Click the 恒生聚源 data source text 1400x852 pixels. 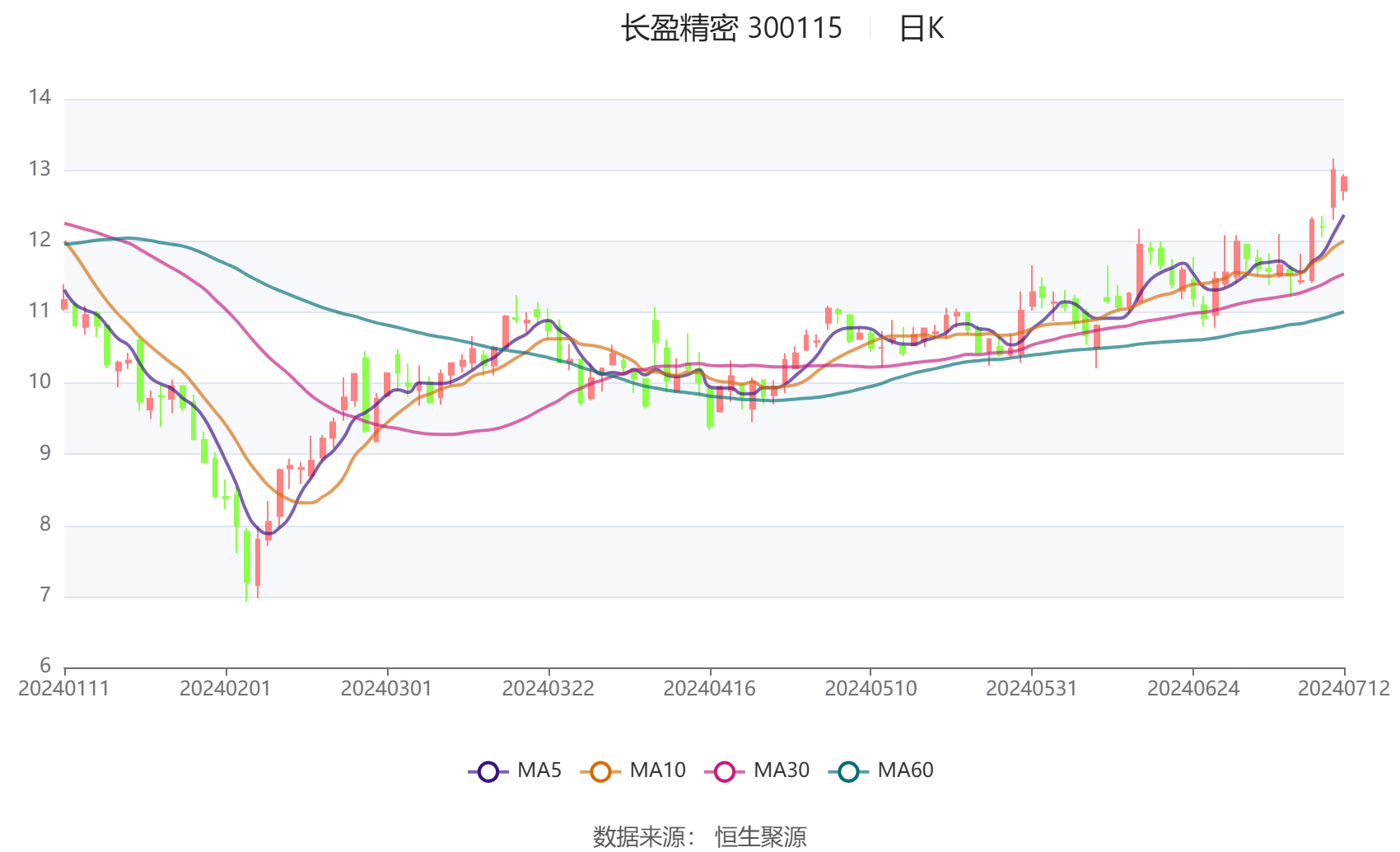click(762, 836)
